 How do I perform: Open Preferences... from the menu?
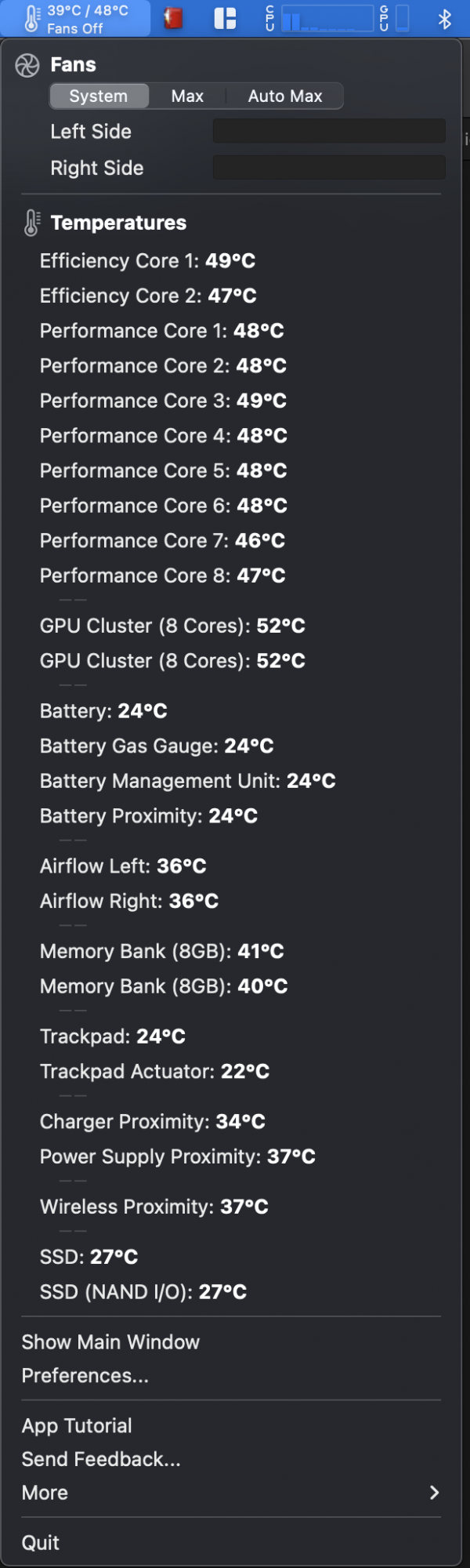(x=85, y=1376)
